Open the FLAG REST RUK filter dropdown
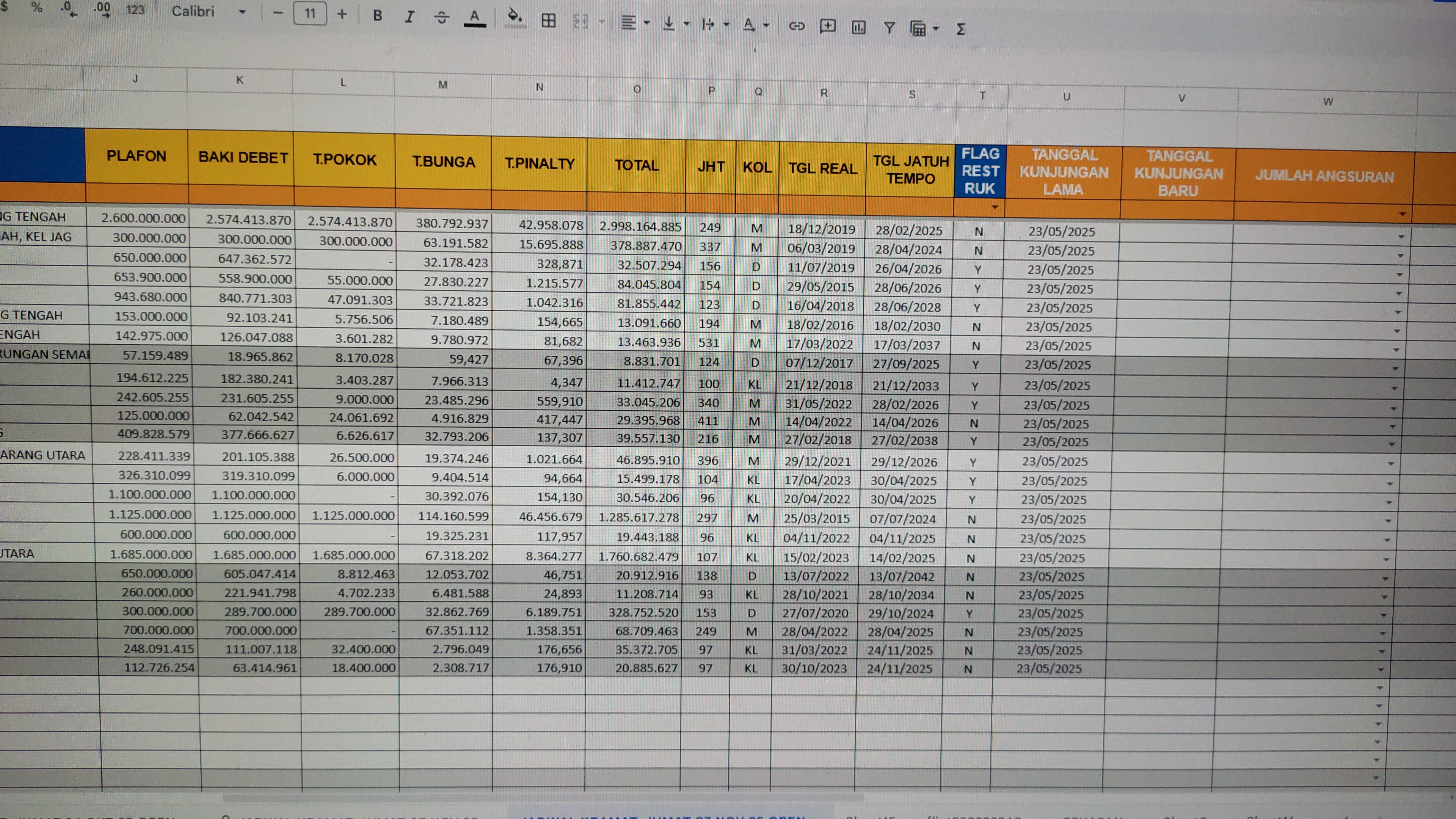This screenshot has height=819, width=1456. pyautogui.click(x=994, y=207)
